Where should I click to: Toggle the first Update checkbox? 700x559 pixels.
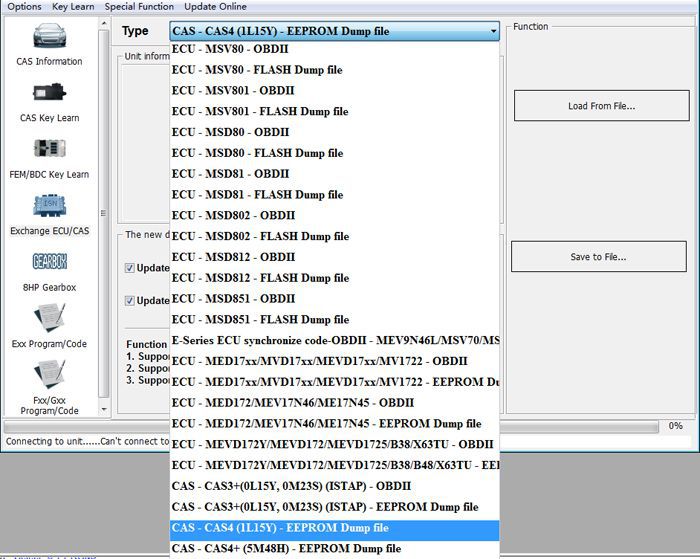130,268
